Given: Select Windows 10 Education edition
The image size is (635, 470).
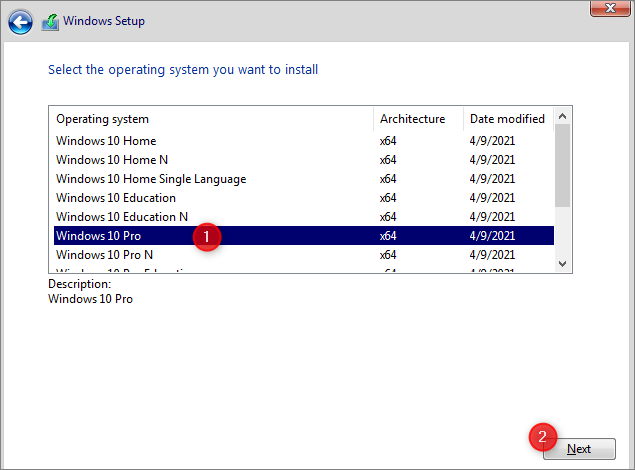Looking at the screenshot, I should point(116,198).
